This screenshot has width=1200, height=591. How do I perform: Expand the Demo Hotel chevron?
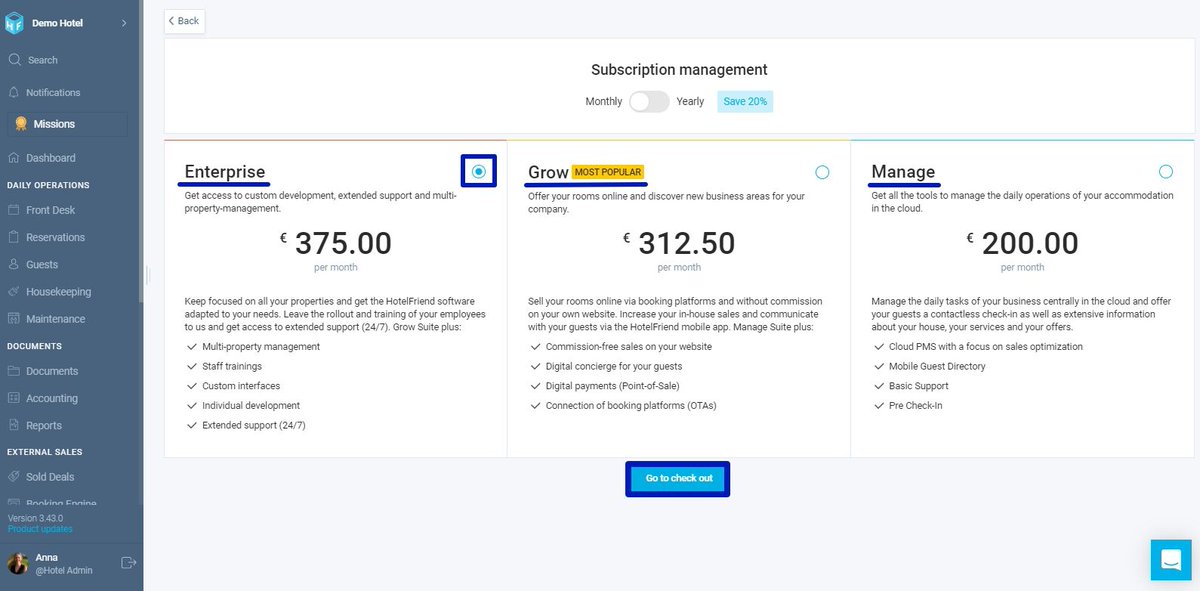coord(124,23)
